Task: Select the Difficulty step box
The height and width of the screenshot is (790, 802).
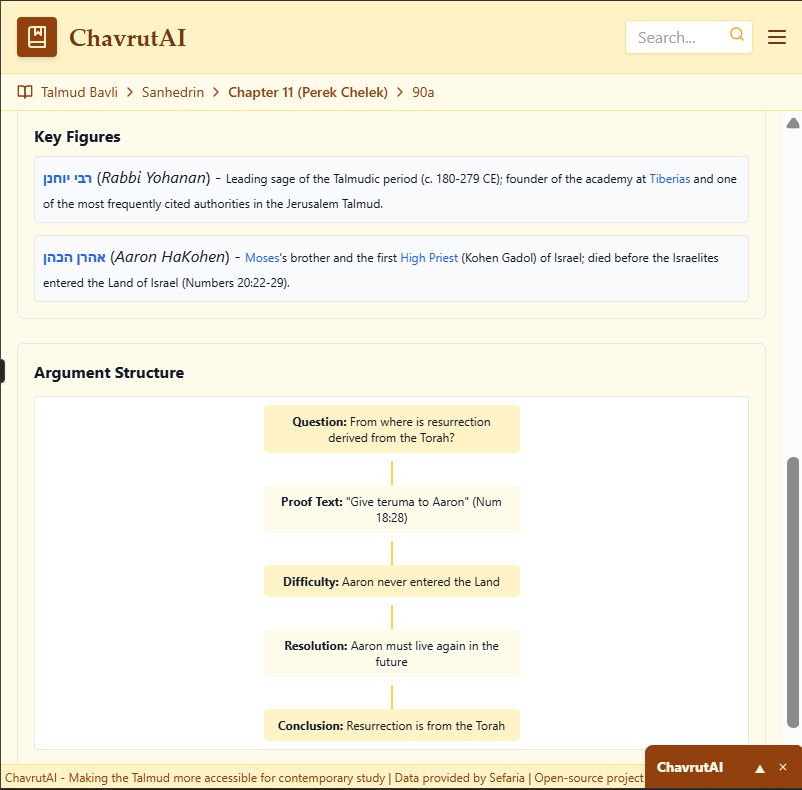Action: [x=391, y=581]
